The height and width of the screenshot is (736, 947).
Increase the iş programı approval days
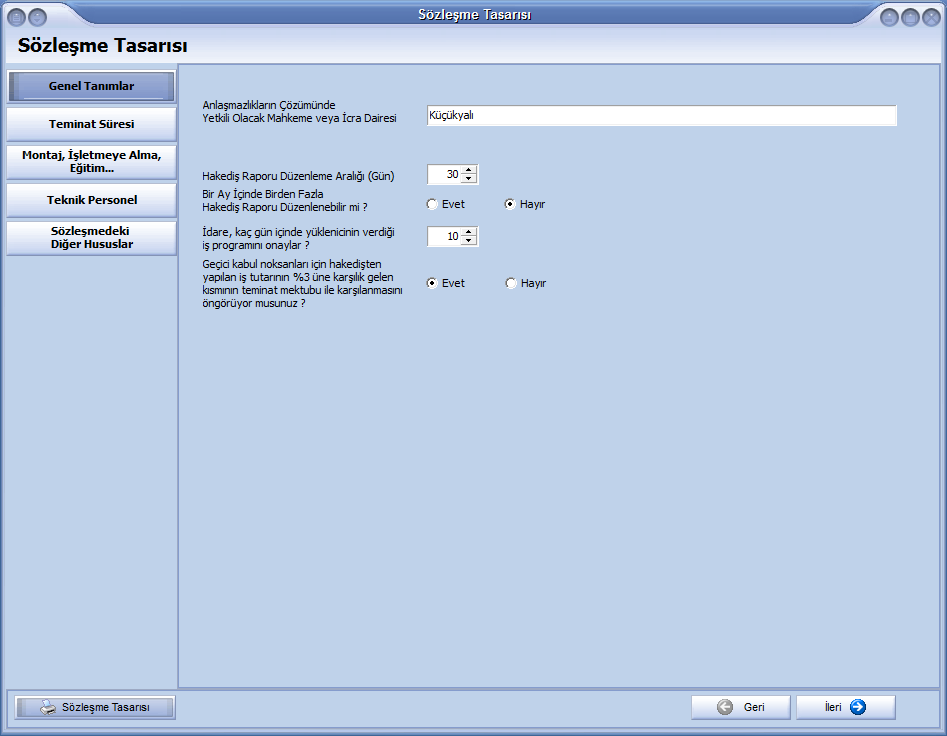pyautogui.click(x=468, y=232)
